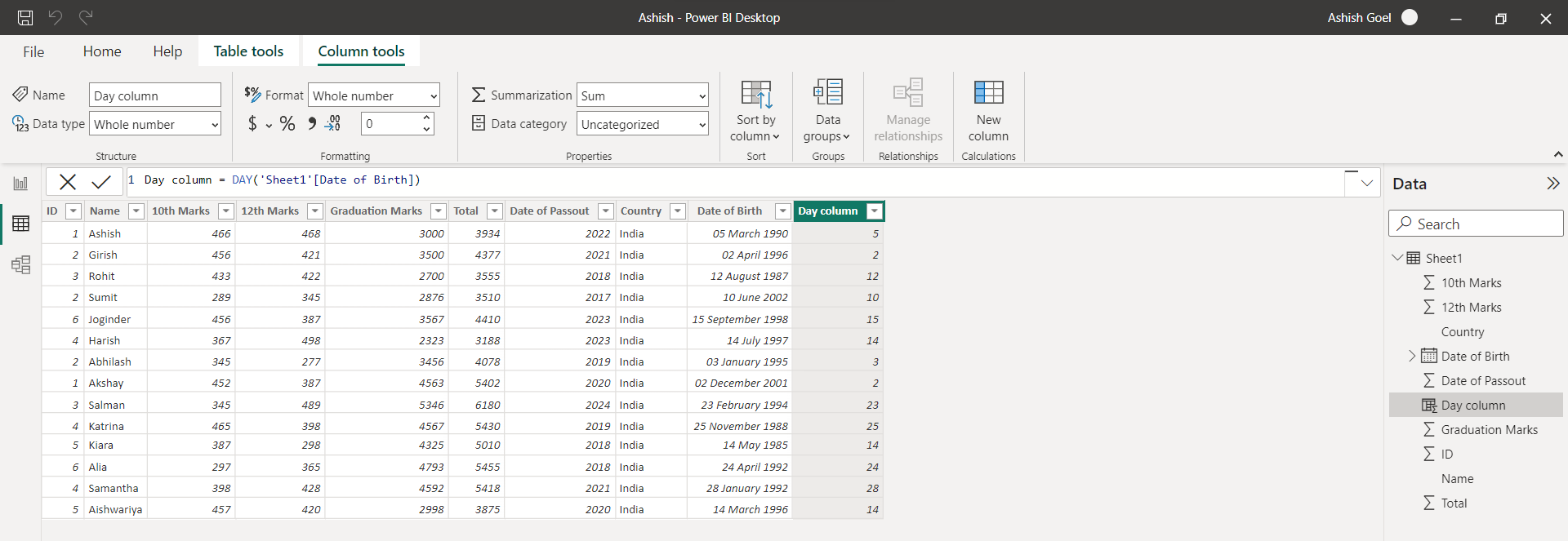Open the File menu

pyautogui.click(x=33, y=51)
